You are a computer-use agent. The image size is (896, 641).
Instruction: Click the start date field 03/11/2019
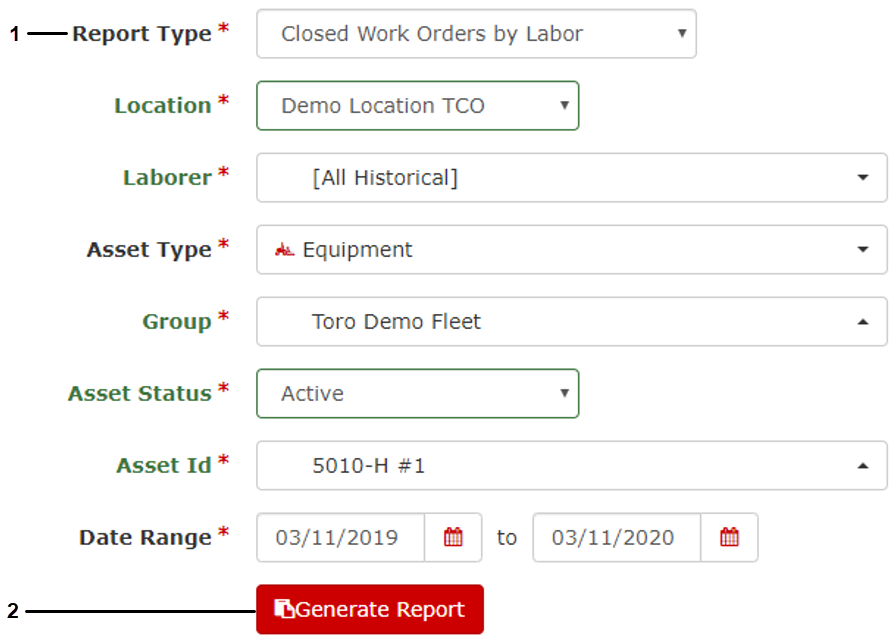coord(340,538)
